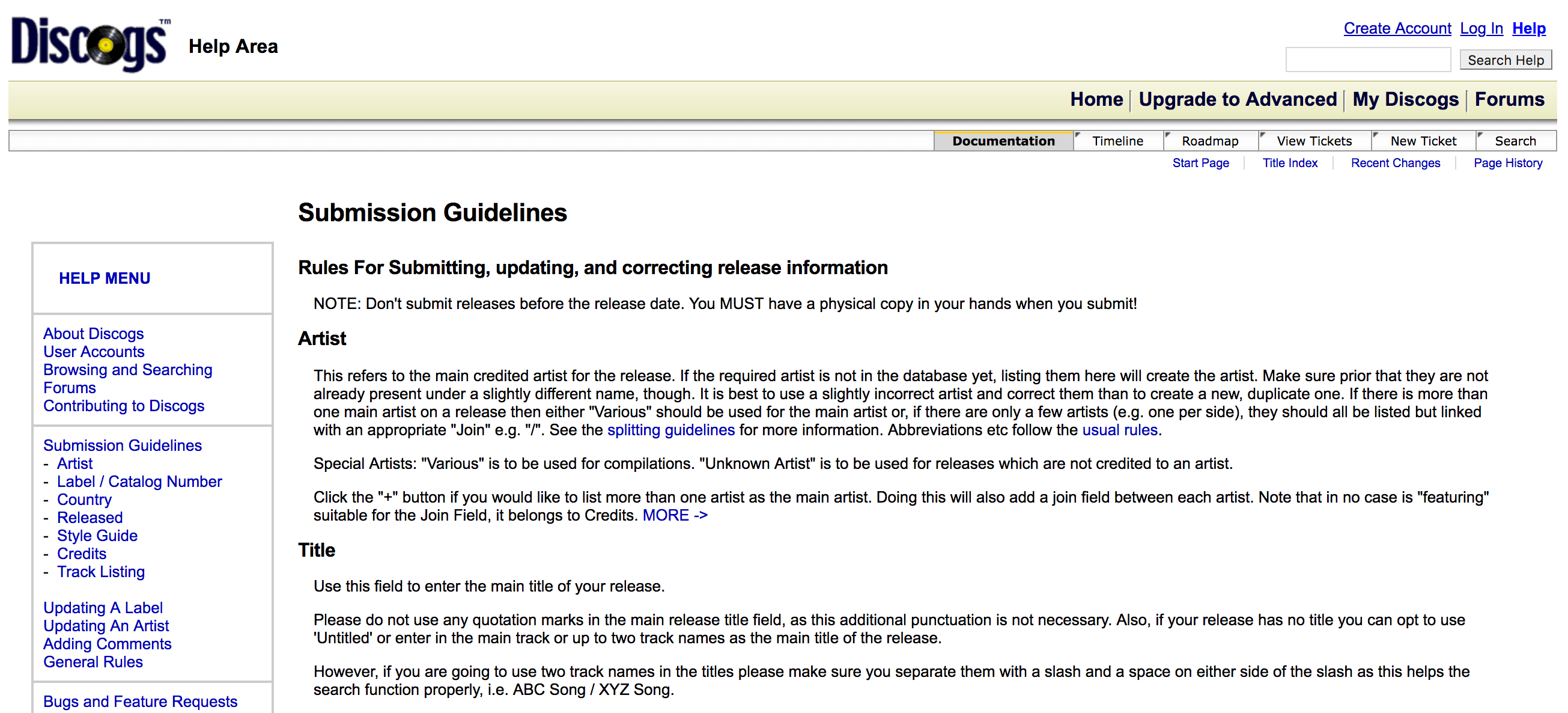Switch to the Timeline tab
Screen dimensions: 1568x713
point(1117,141)
